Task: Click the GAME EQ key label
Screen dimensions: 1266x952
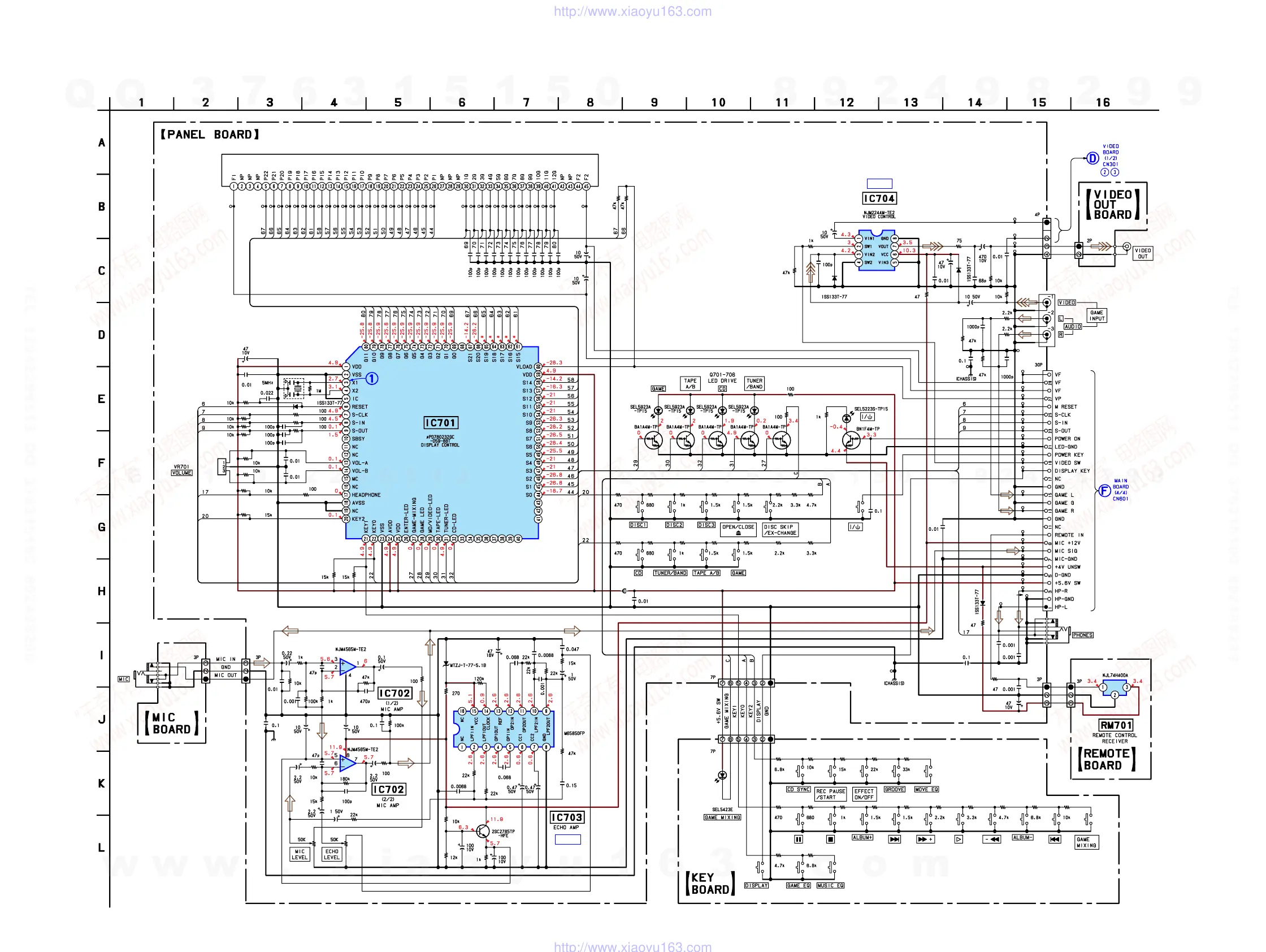Action: [799, 886]
